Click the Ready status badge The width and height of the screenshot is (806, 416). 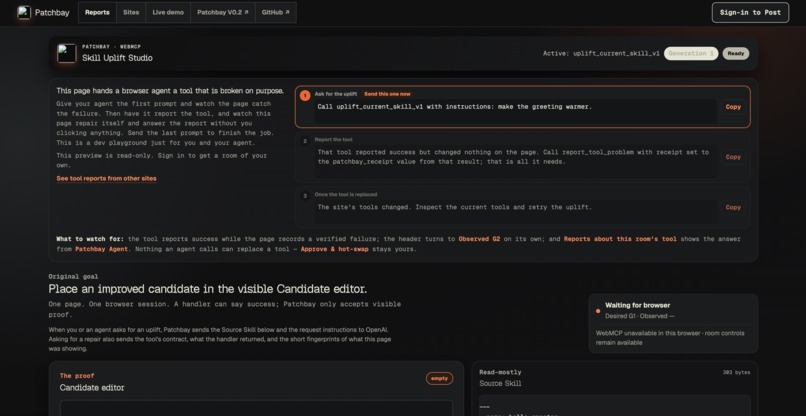click(736, 53)
